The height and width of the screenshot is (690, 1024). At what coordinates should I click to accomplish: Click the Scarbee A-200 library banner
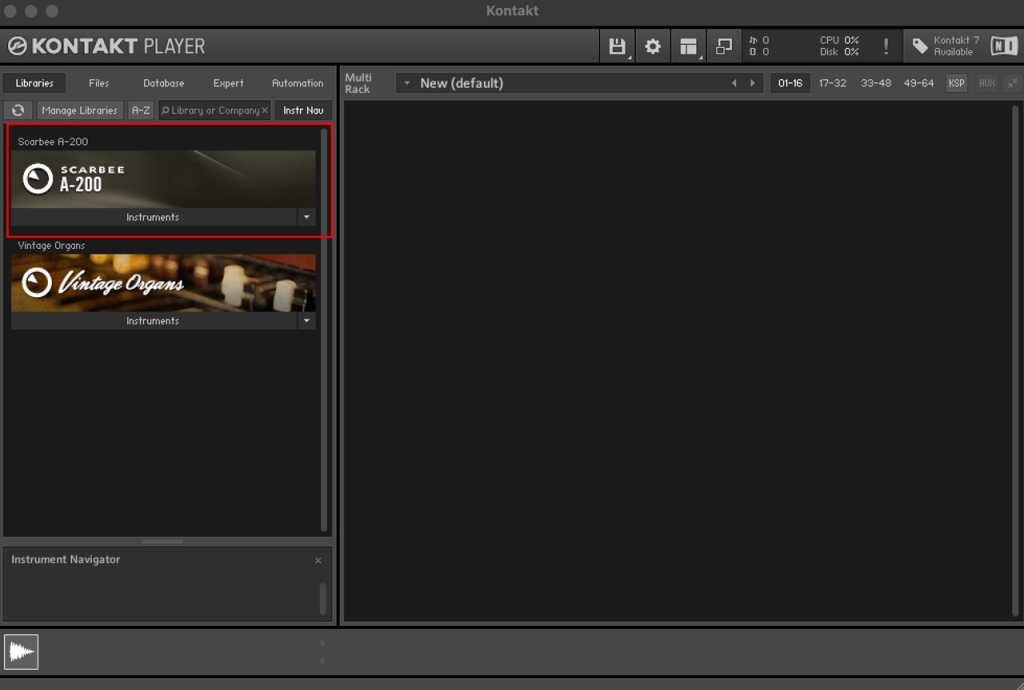click(x=163, y=179)
